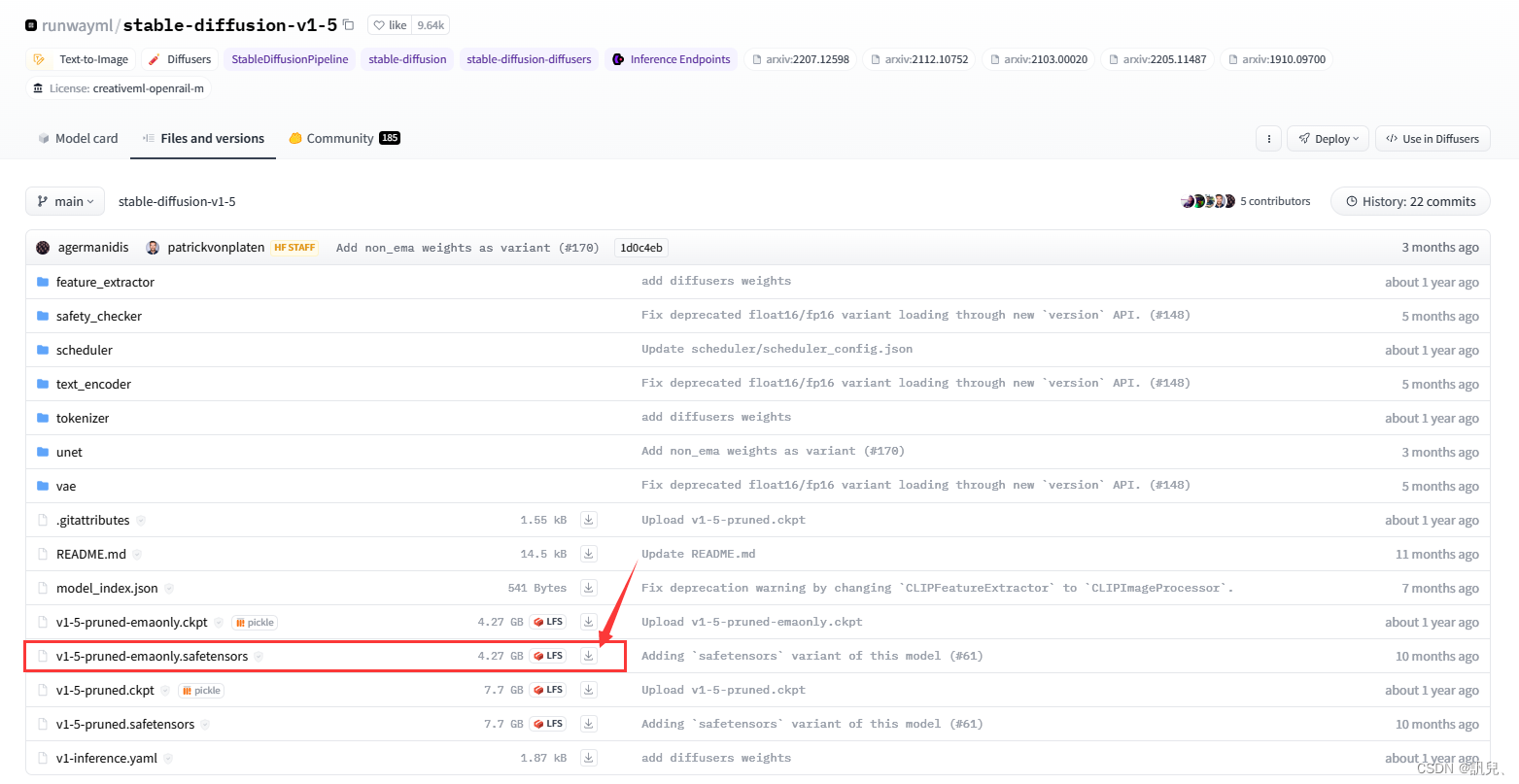Open the text_encoder folder

point(93,384)
